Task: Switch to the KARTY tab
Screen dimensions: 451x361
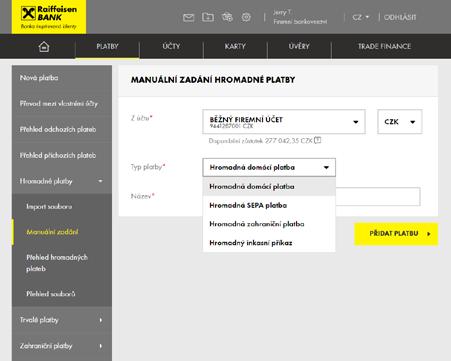Action: pyautogui.click(x=235, y=46)
